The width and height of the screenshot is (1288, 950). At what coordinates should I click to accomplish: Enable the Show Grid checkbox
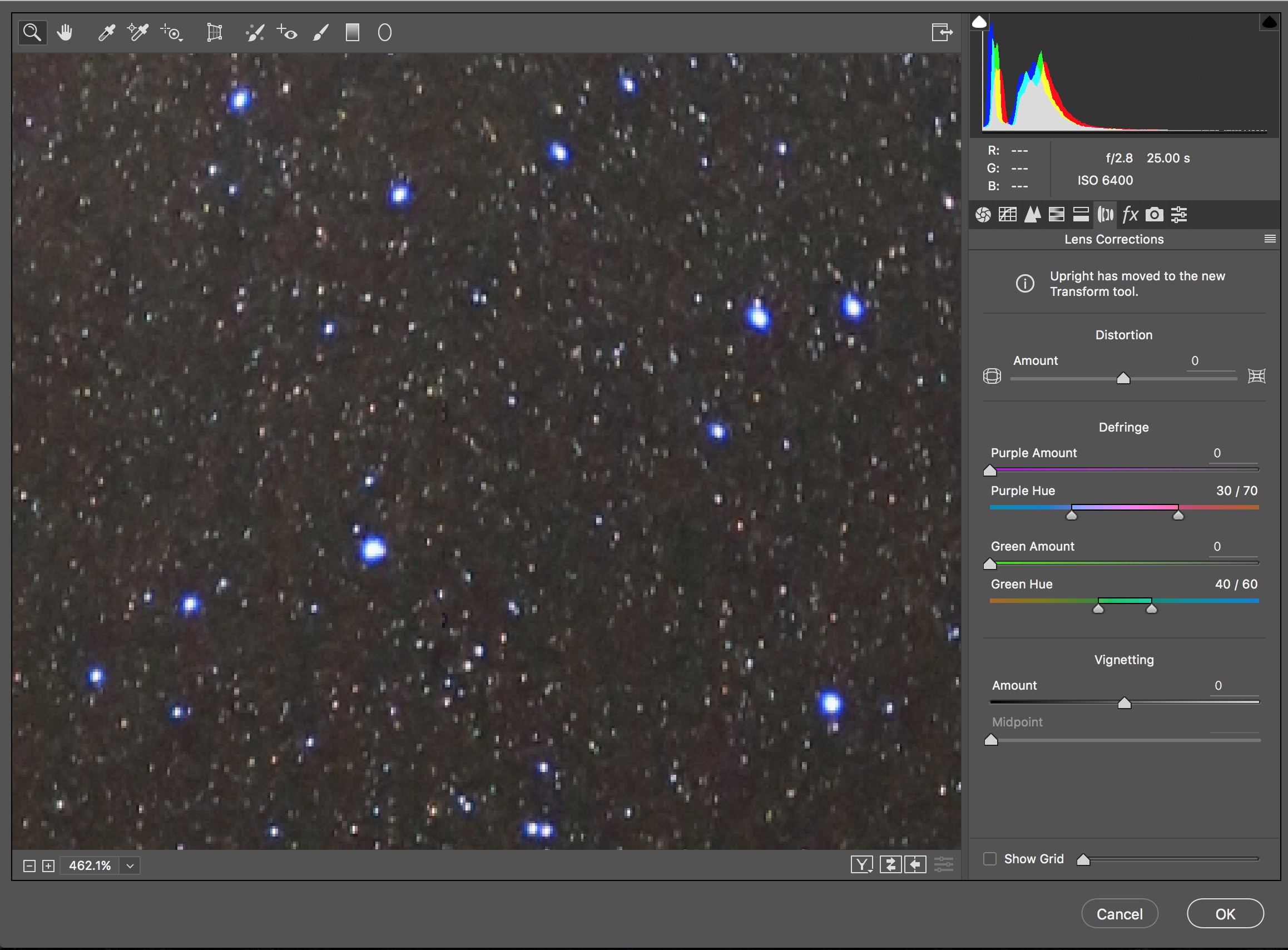989,859
